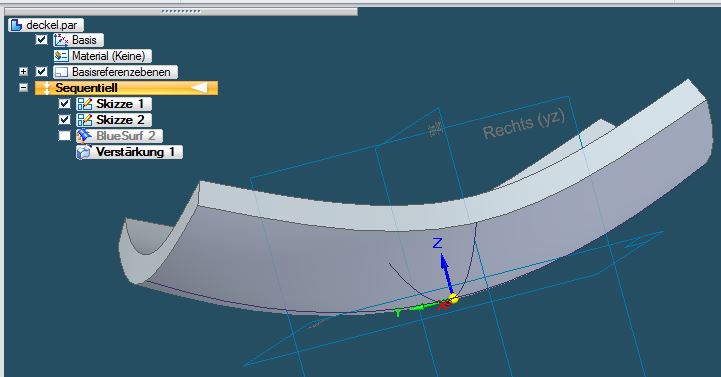Image resolution: width=721 pixels, height=377 pixels.
Task: Uncheck the Basis visibility checkbox
Action: (41, 40)
